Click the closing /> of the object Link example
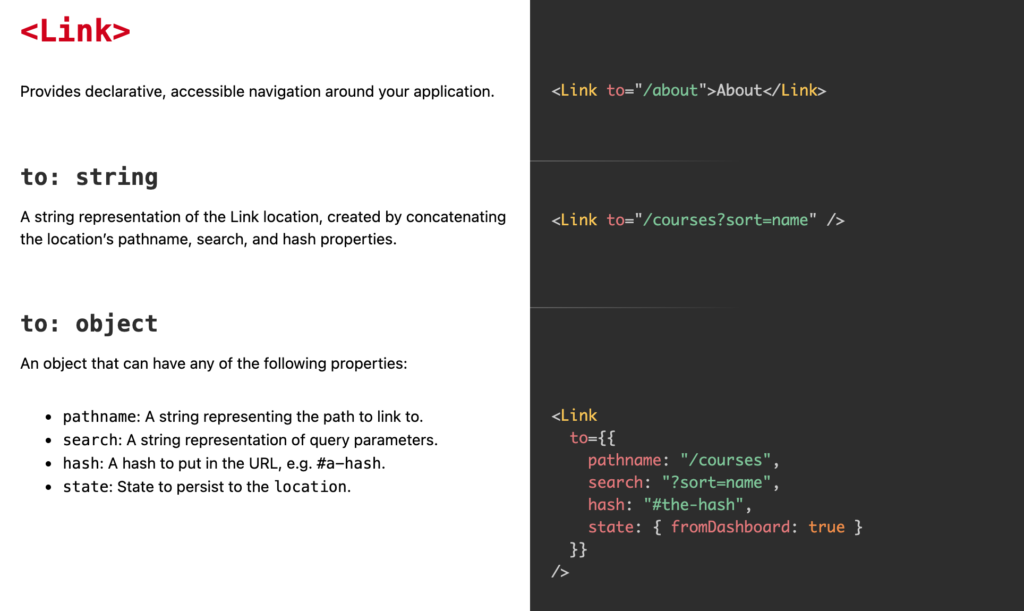 coord(562,571)
